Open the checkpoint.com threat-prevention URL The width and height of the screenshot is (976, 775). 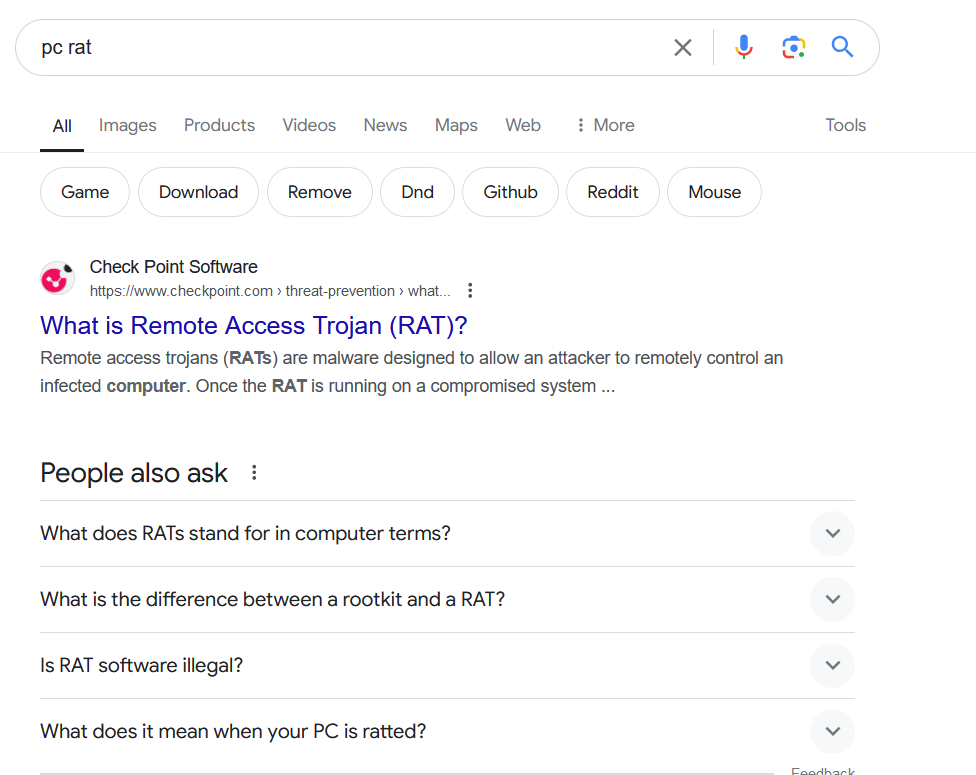(x=270, y=291)
